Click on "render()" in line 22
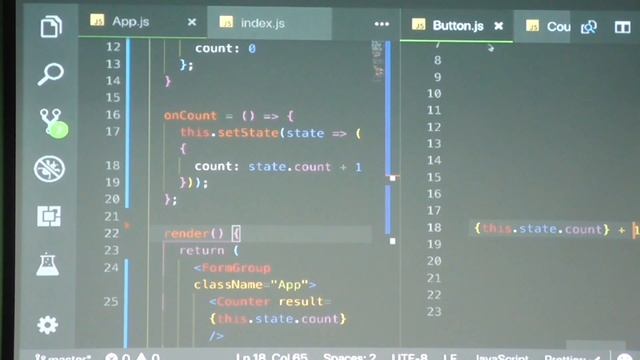Image resolution: width=640 pixels, height=360 pixels. pyautogui.click(x=194, y=233)
